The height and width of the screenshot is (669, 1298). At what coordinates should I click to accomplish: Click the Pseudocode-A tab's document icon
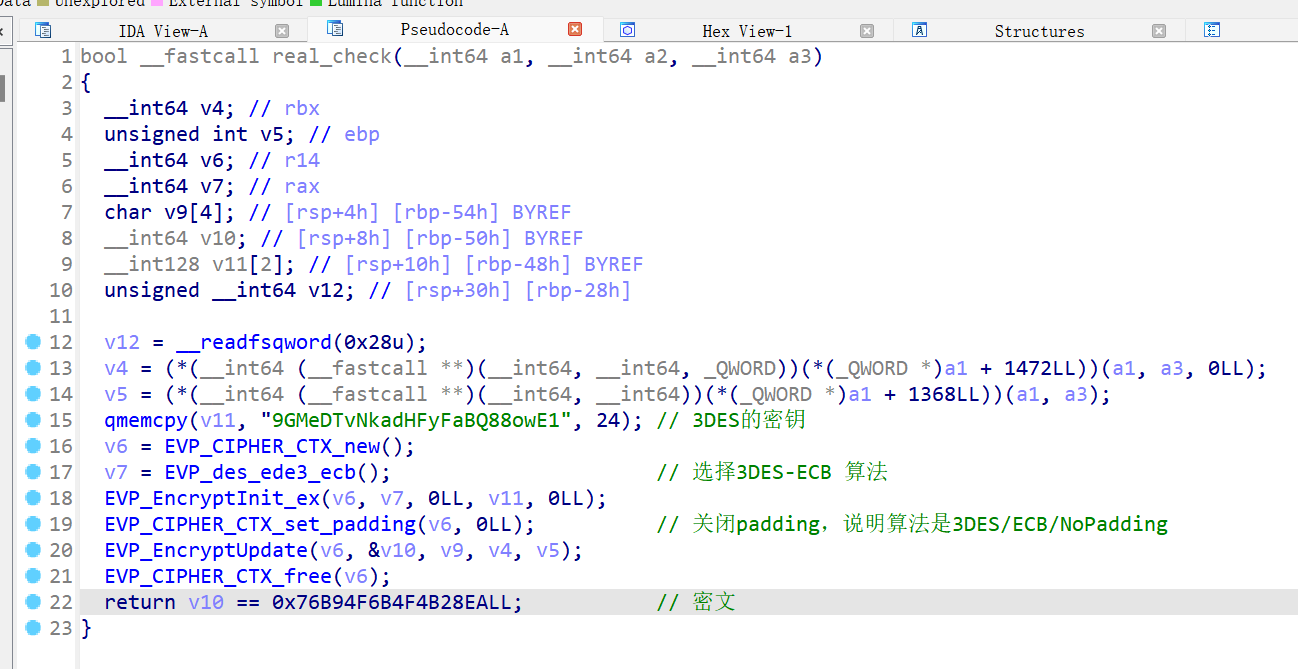(x=334, y=31)
